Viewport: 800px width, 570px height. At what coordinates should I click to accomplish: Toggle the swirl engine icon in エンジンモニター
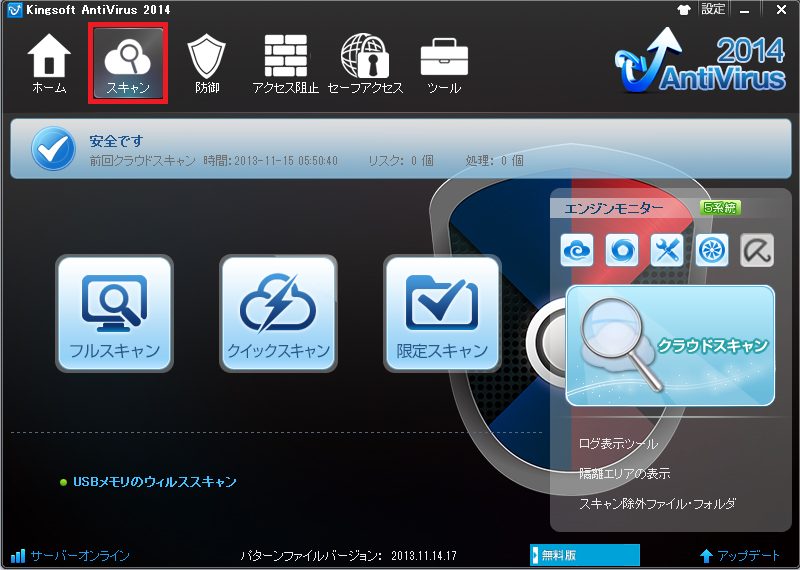622,250
